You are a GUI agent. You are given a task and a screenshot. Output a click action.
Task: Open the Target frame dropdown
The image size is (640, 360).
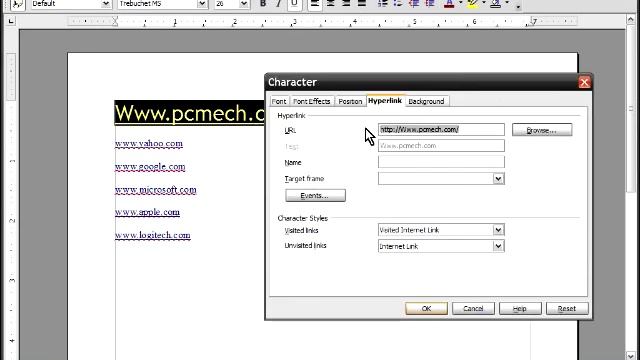[x=498, y=178]
